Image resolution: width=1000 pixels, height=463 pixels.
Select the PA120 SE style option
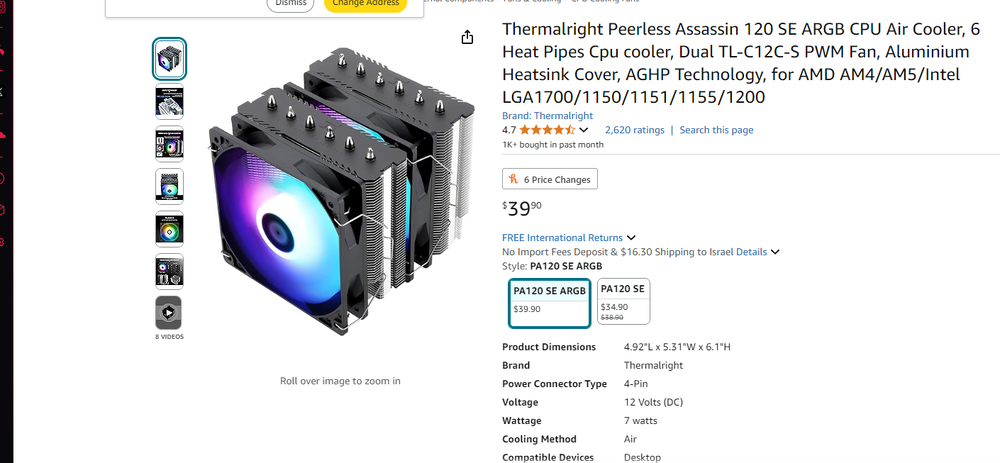(624, 301)
